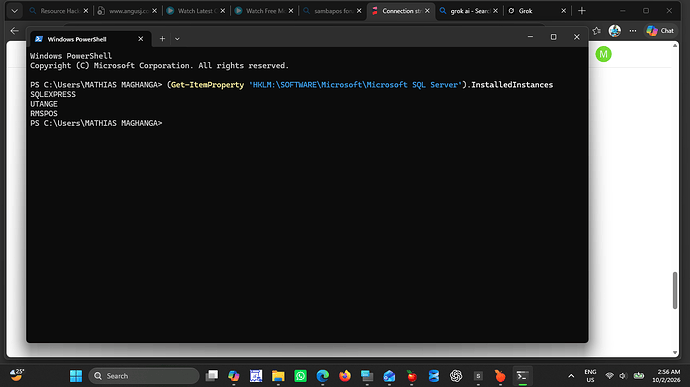
Task: Click the UTANGE output line
Action: tap(44, 104)
